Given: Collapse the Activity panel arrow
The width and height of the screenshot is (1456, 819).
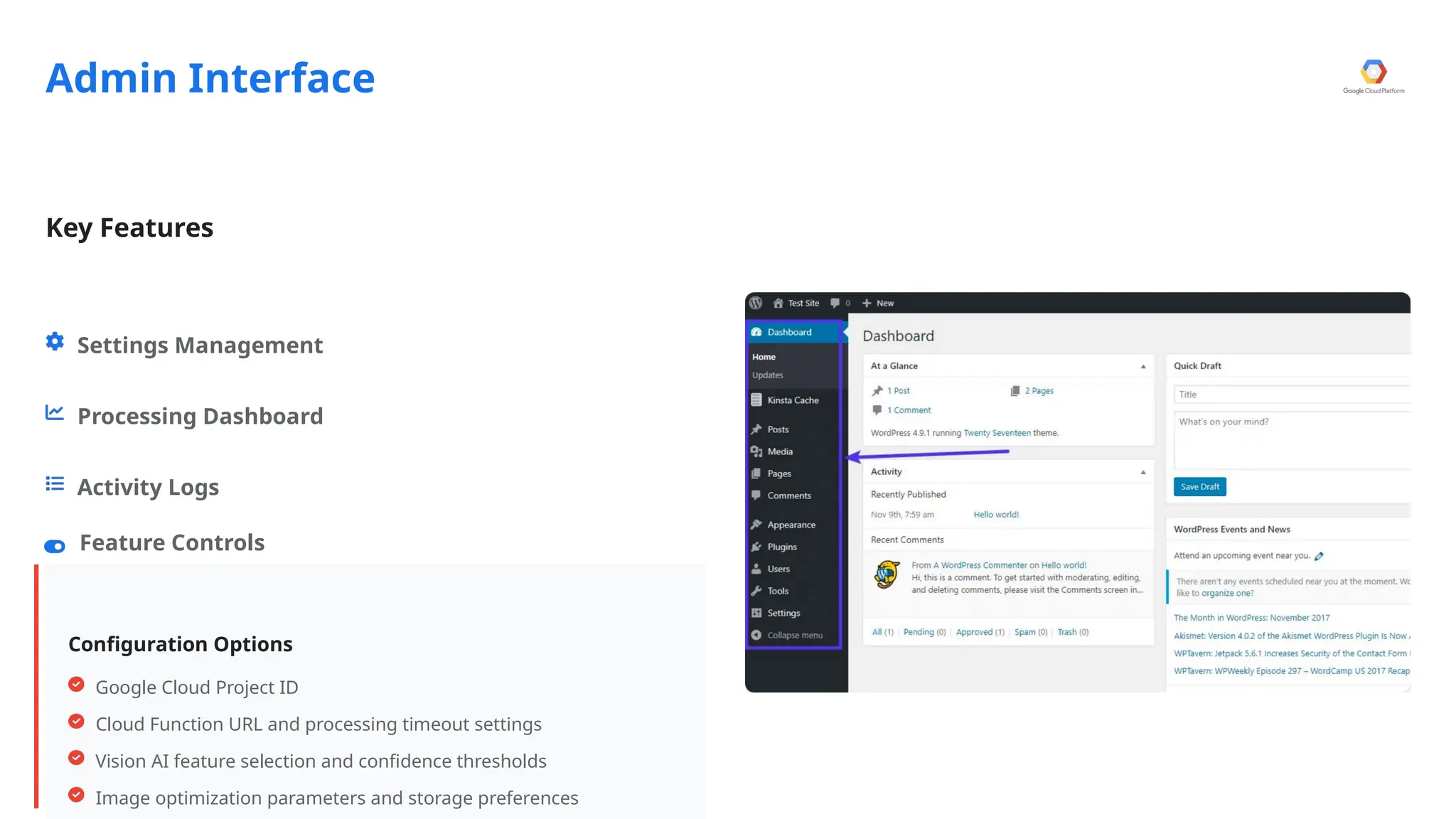Looking at the screenshot, I should click(1143, 472).
